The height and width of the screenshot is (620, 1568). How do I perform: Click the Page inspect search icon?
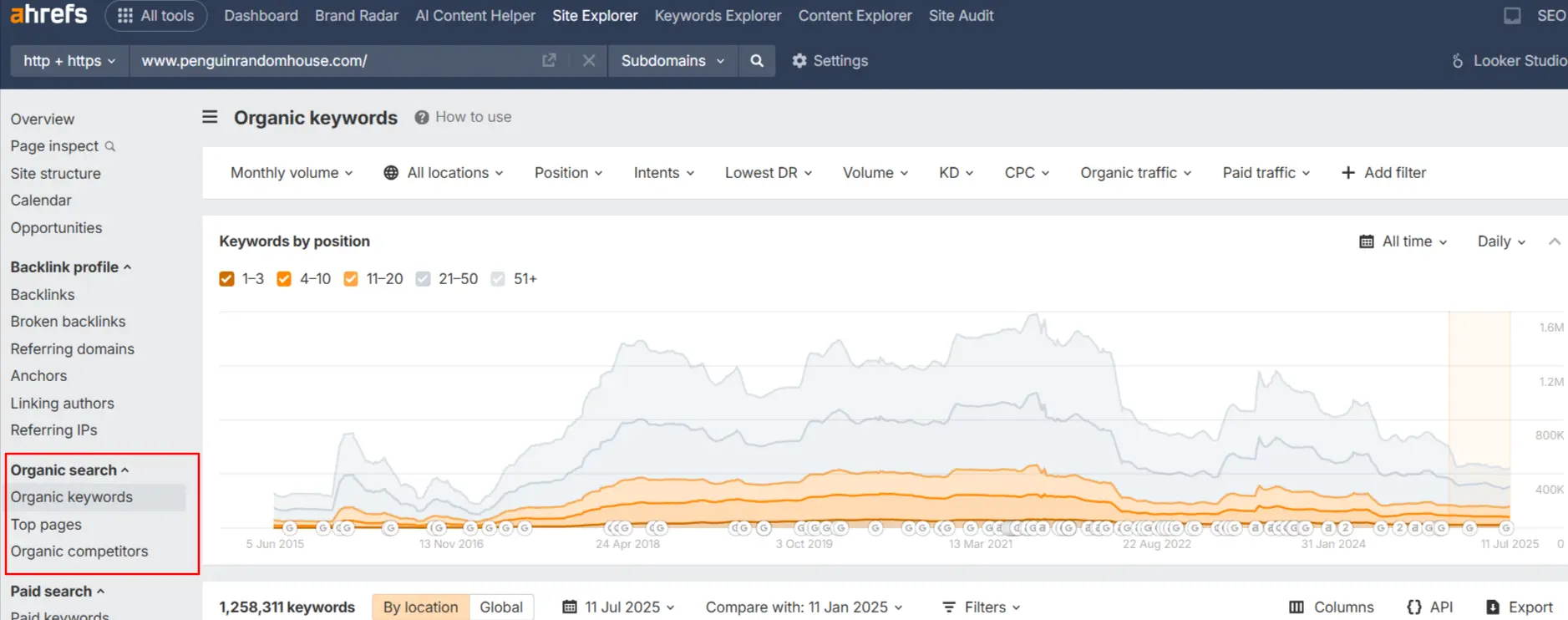coord(109,146)
